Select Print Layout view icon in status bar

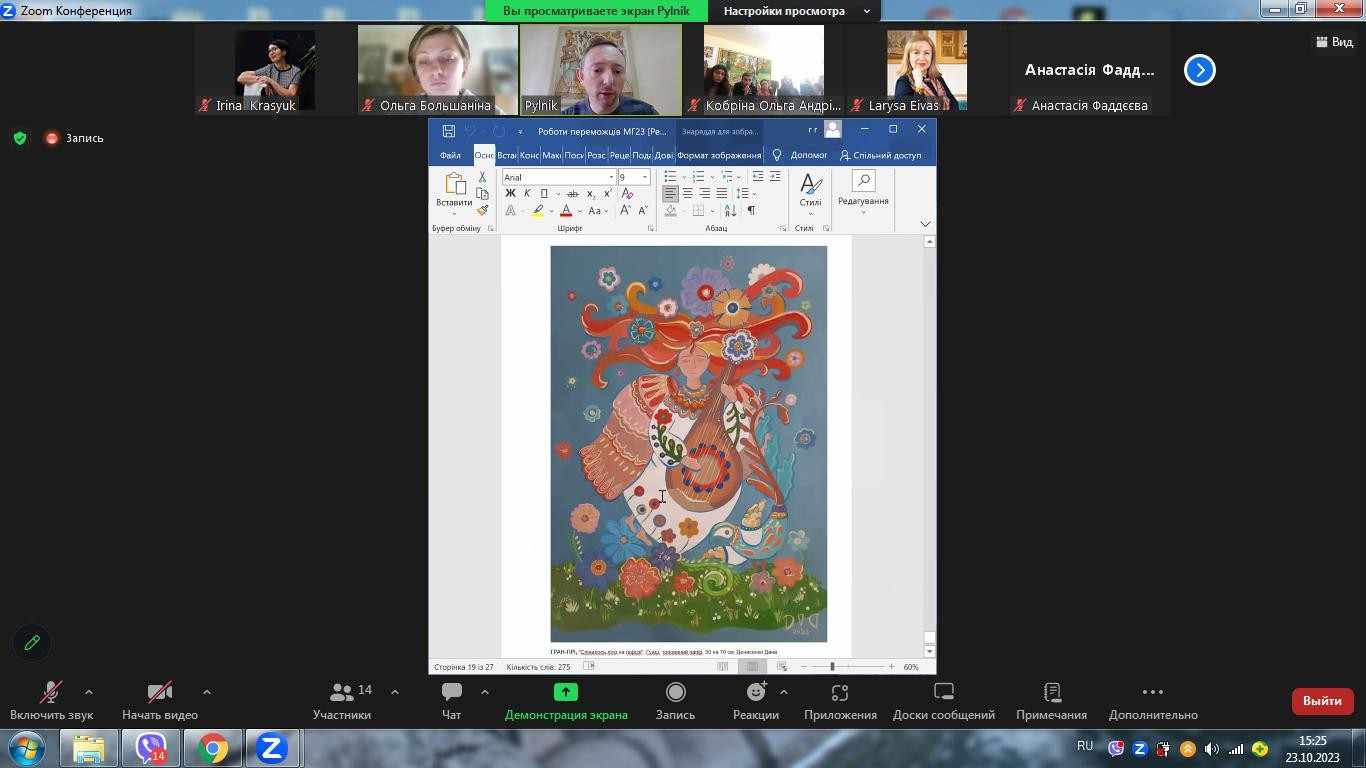pos(752,667)
